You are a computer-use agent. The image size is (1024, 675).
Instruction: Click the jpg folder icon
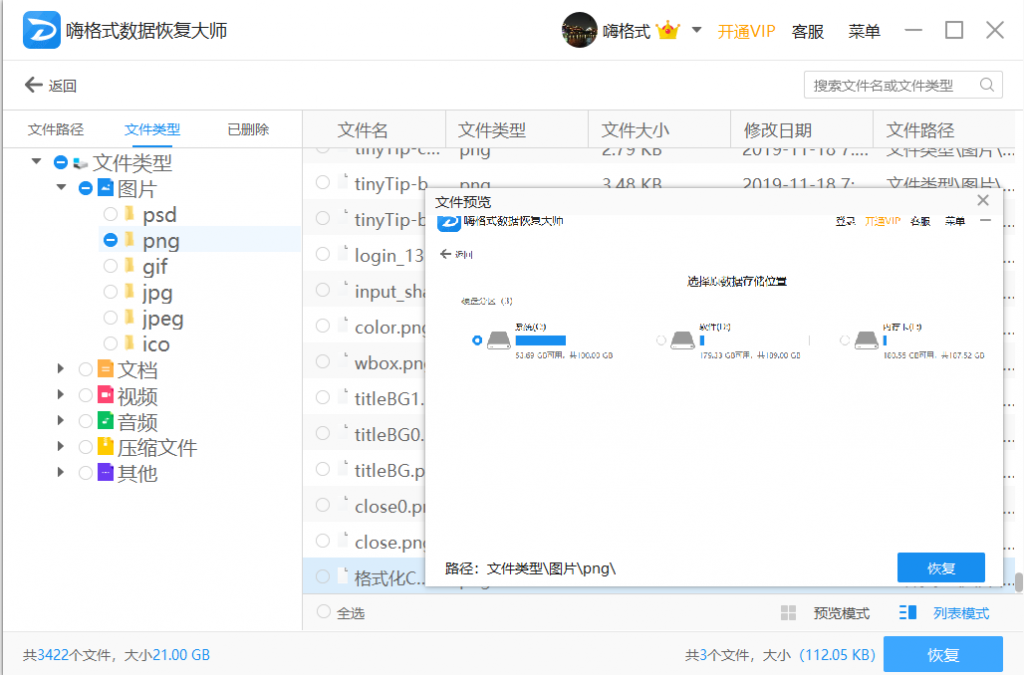click(x=129, y=291)
